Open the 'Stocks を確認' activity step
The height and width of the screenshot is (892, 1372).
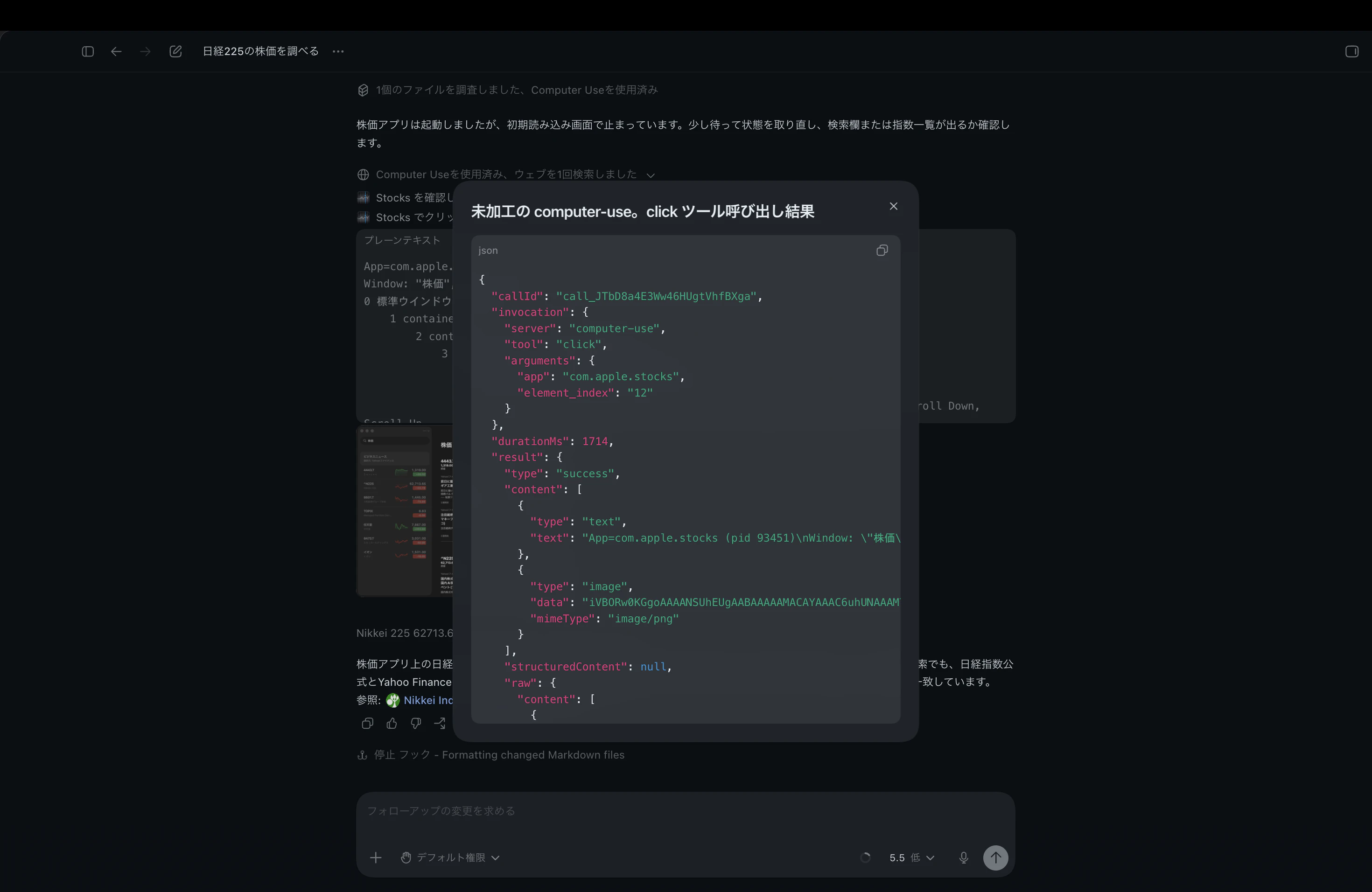(405, 198)
